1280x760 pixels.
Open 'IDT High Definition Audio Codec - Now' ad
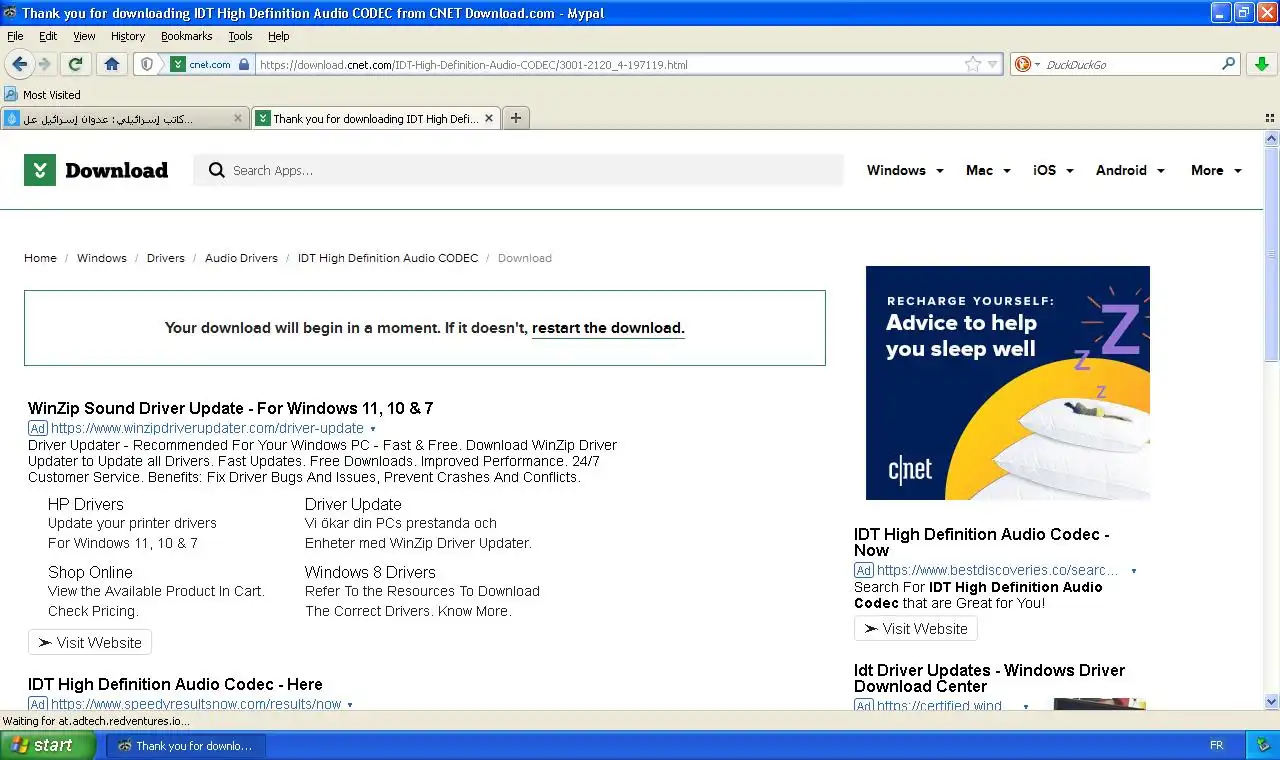981,542
